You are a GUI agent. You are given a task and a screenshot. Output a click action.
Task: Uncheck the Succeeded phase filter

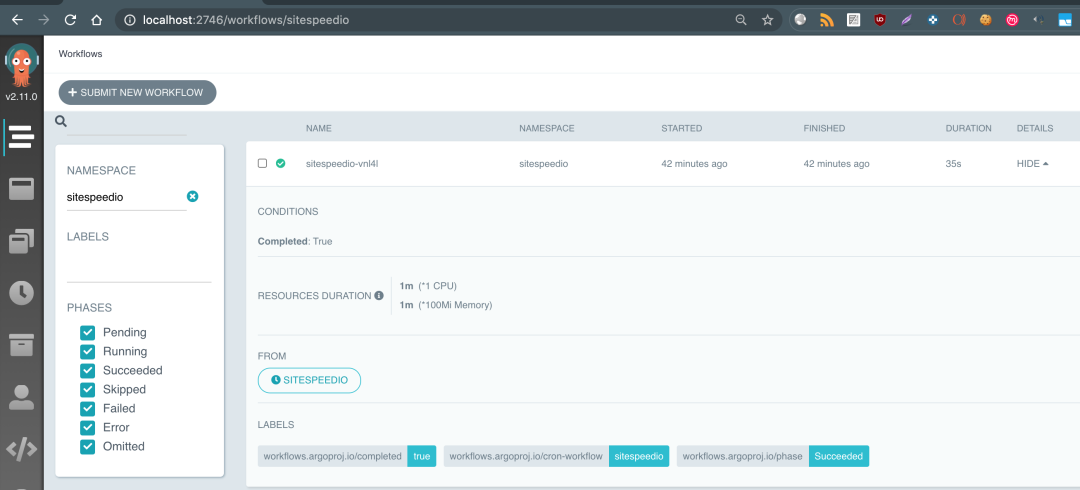click(x=87, y=371)
